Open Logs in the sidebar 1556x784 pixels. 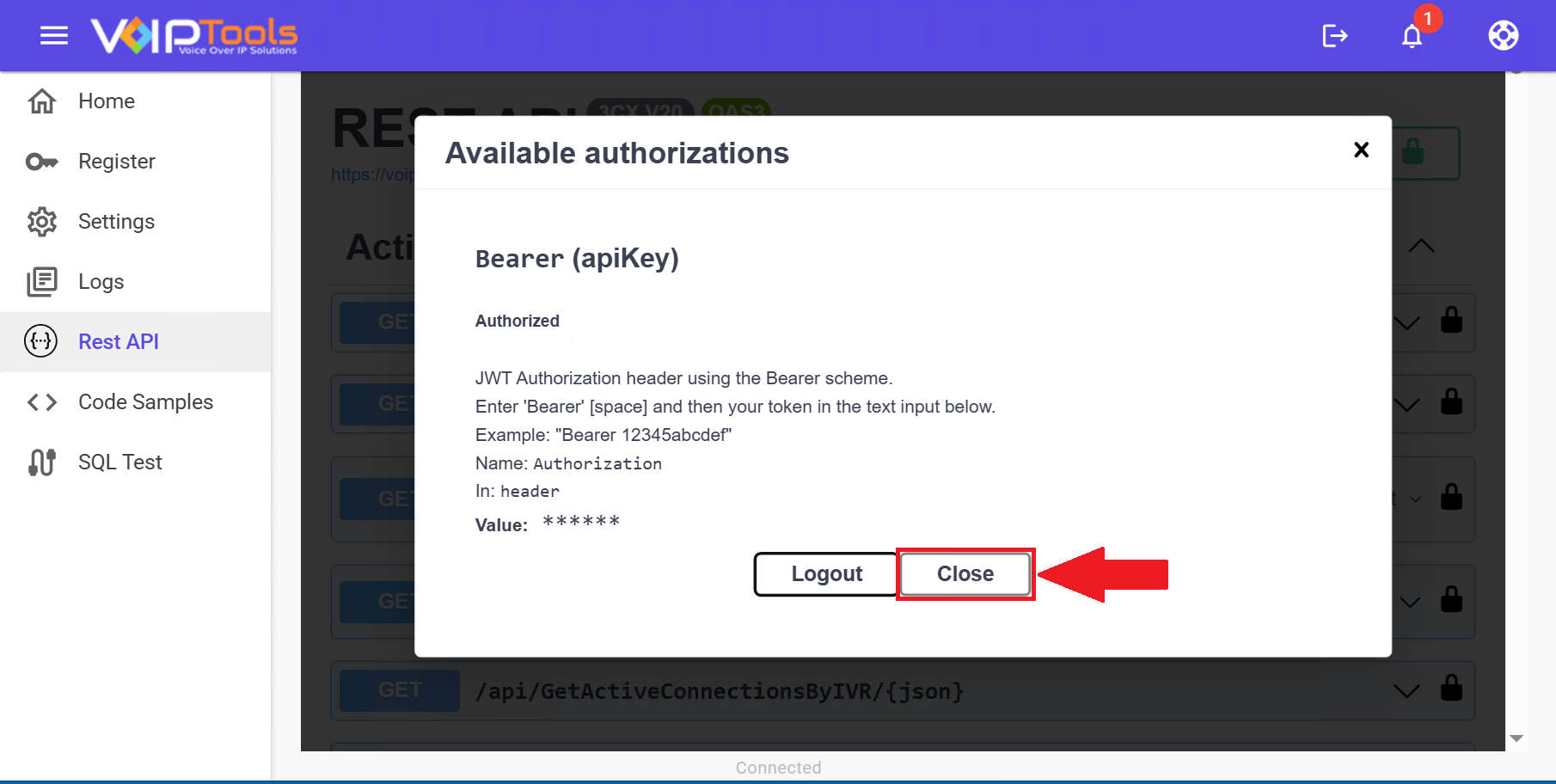101,282
